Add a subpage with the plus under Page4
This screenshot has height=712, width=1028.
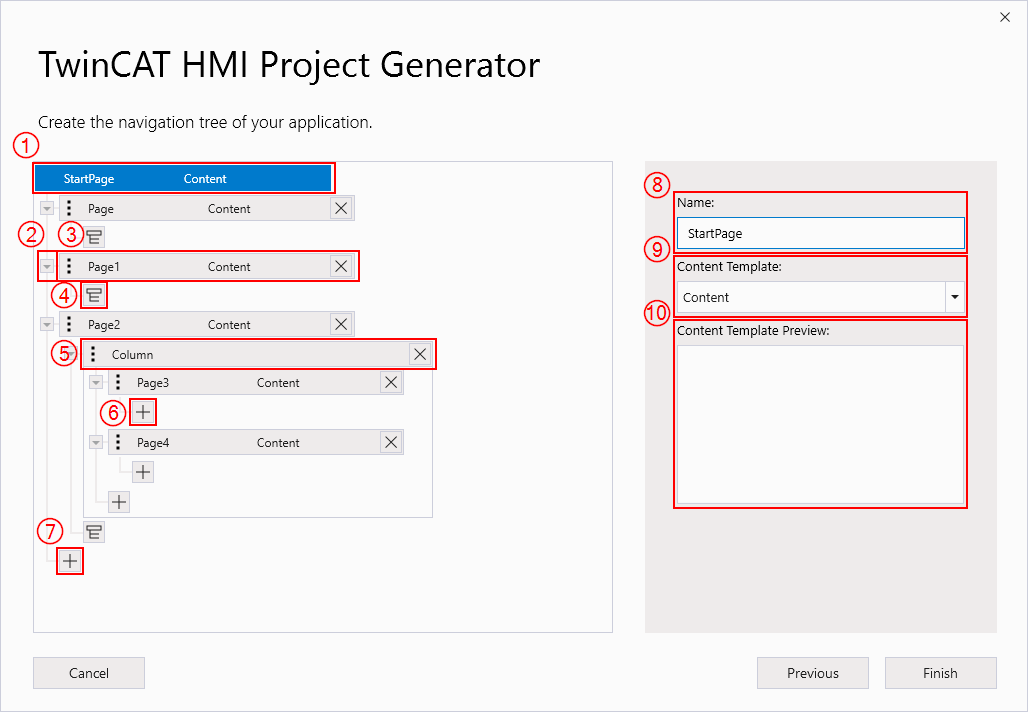tap(143, 471)
